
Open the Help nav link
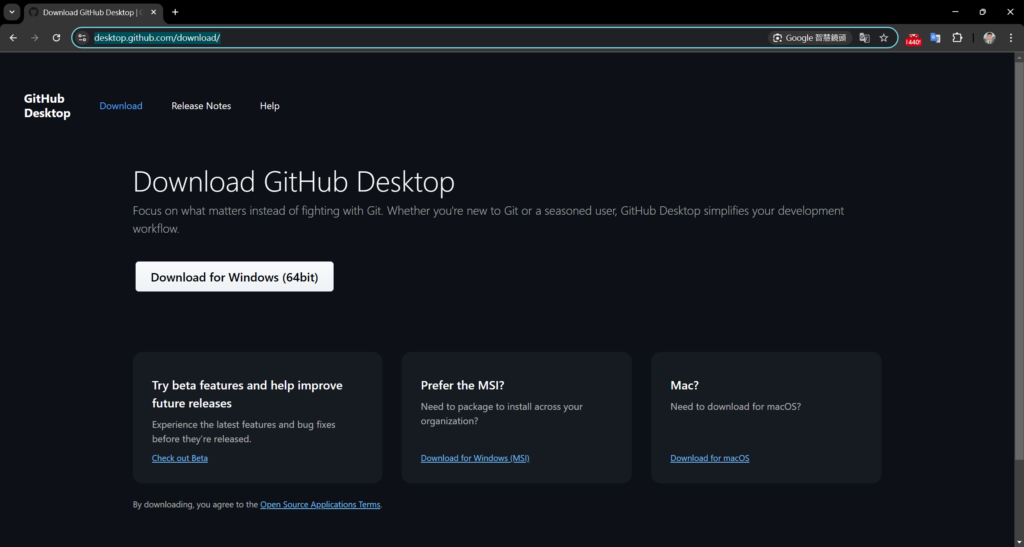point(270,106)
